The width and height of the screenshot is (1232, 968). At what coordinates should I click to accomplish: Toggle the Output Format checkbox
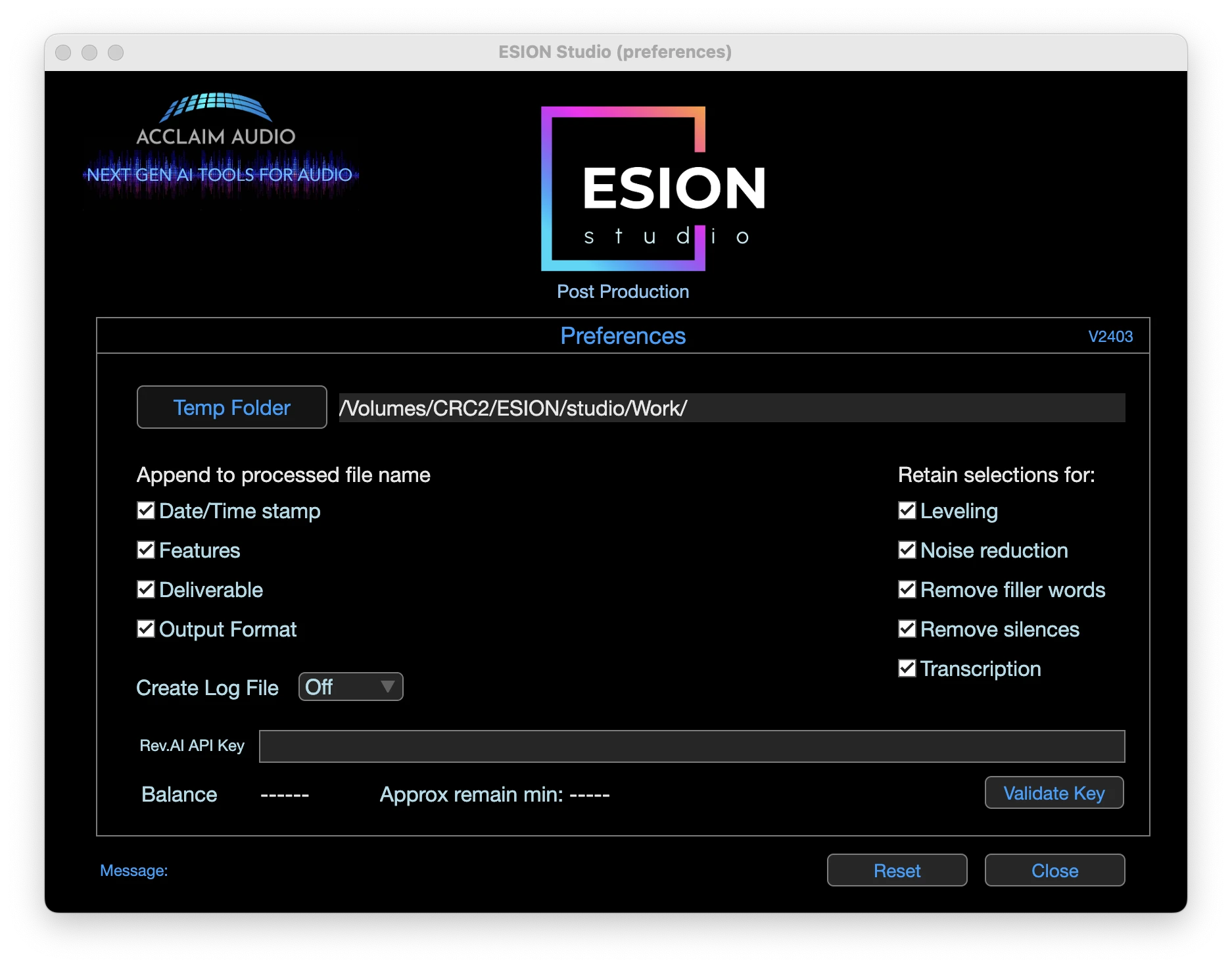click(146, 629)
